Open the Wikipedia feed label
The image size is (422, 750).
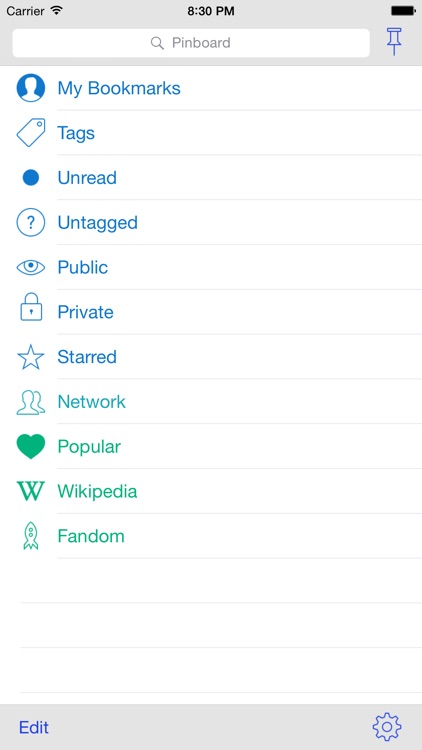point(97,491)
